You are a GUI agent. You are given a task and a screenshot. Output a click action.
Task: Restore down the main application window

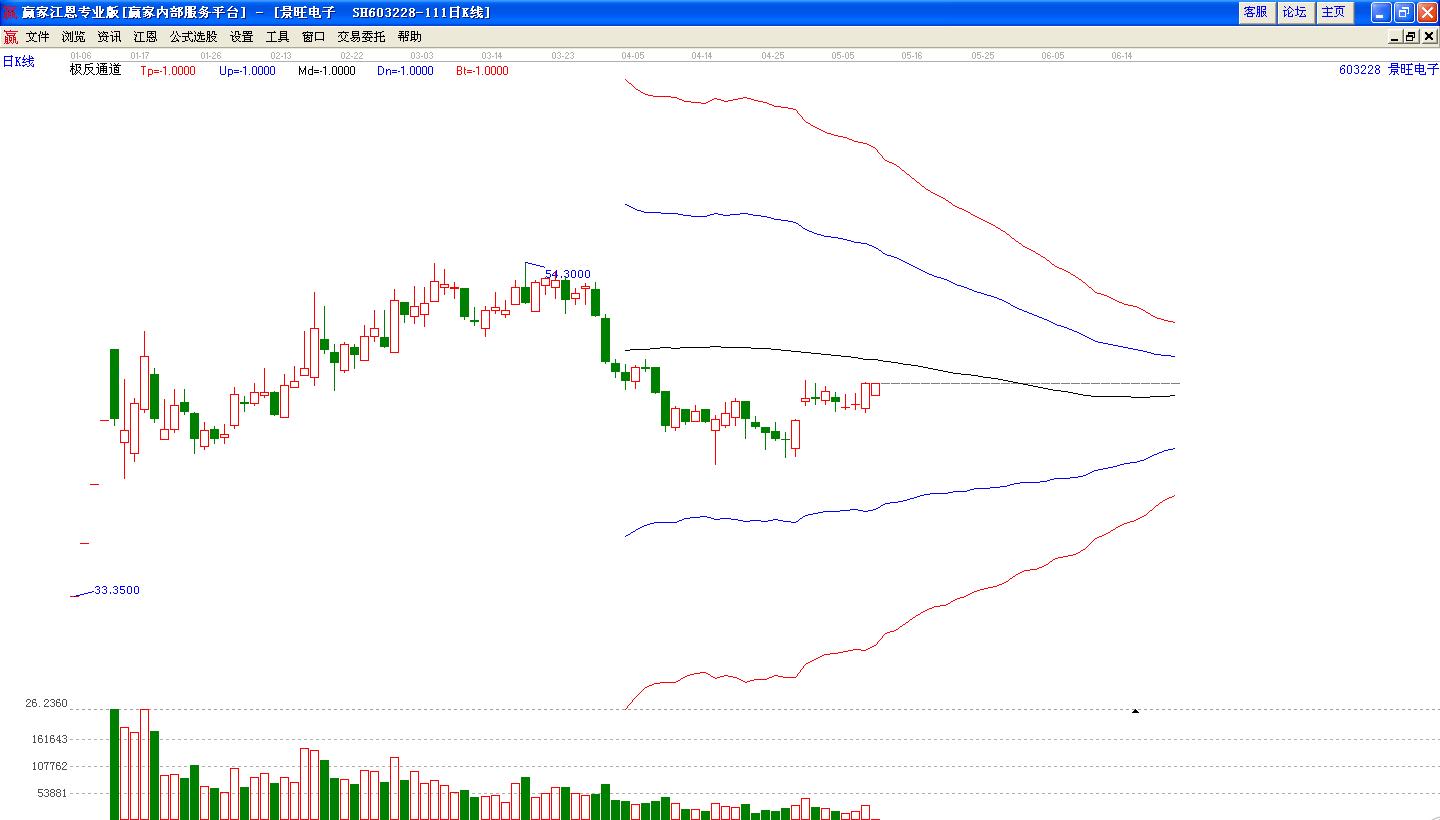pyautogui.click(x=1404, y=12)
